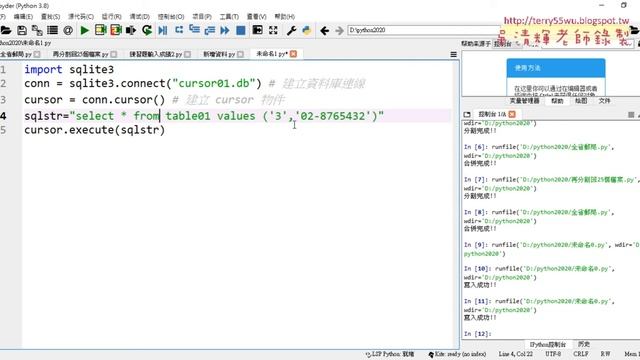
Task: Run cell and advance to next
Action: pyautogui.click(x=116, y=30)
